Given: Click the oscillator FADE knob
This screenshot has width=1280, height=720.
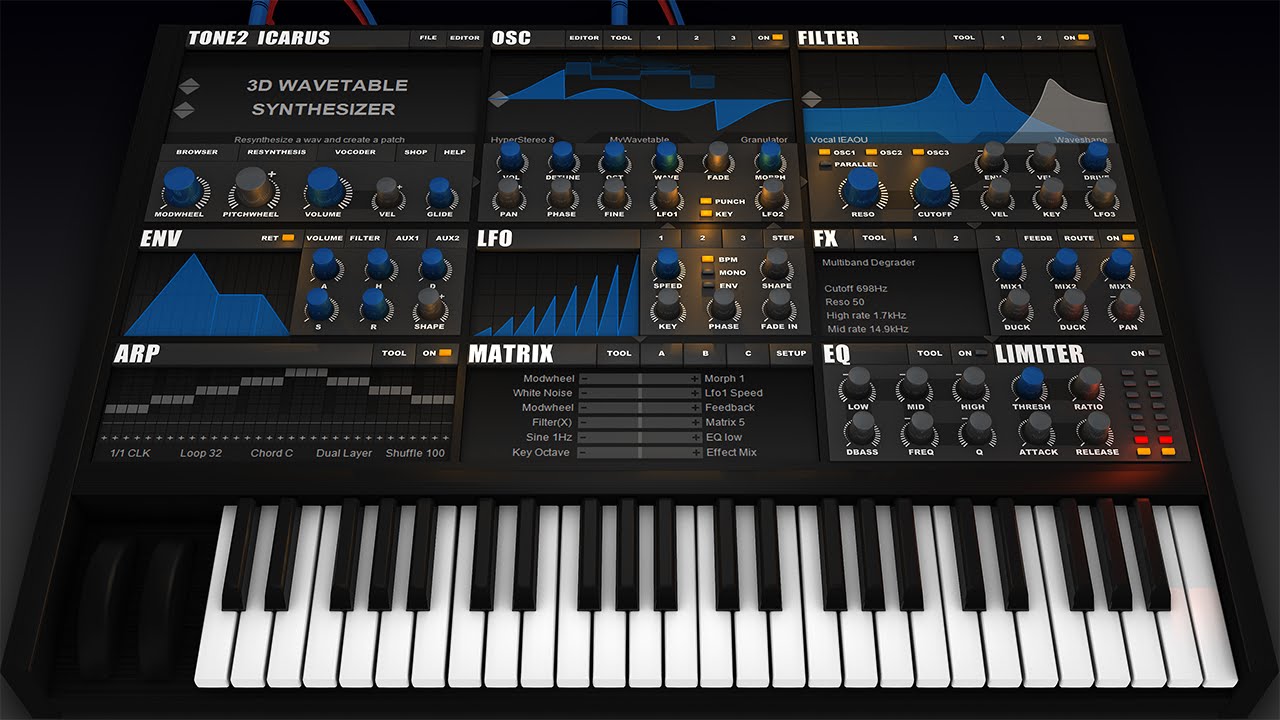Looking at the screenshot, I should [718, 156].
